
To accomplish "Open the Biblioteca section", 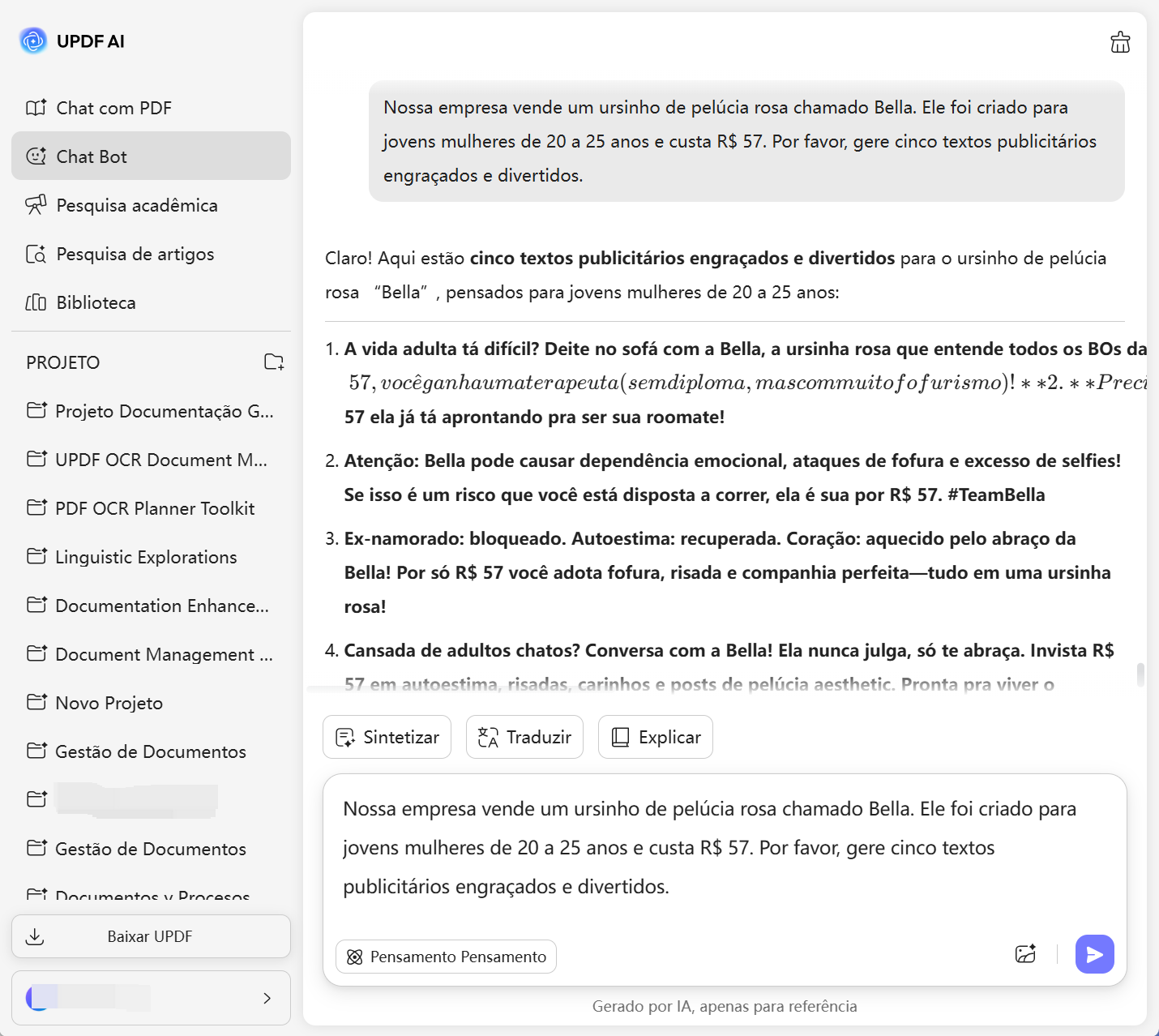I will 96,302.
